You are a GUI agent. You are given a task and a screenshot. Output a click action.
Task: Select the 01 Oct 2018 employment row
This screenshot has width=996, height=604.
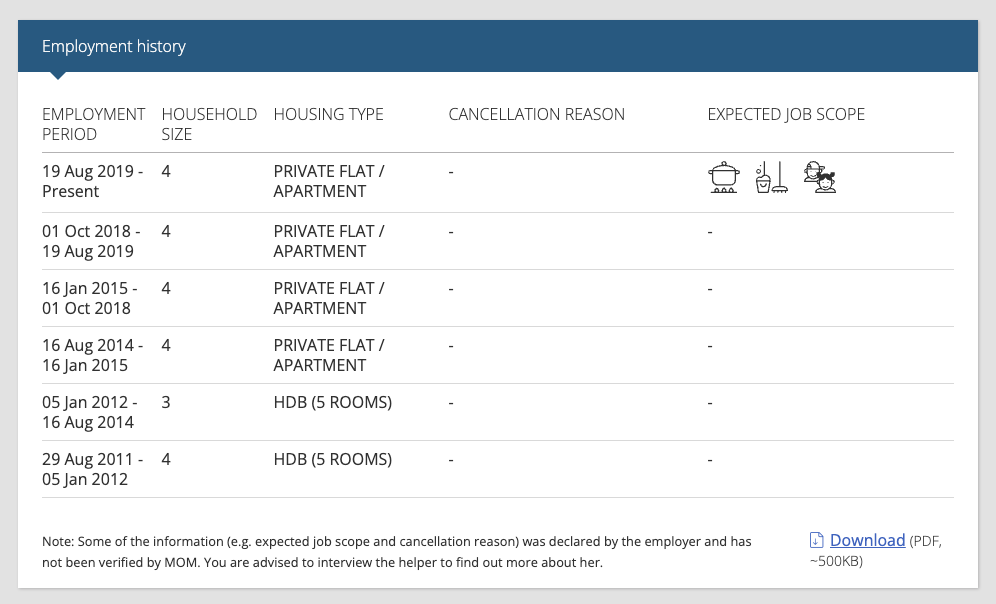(498, 241)
